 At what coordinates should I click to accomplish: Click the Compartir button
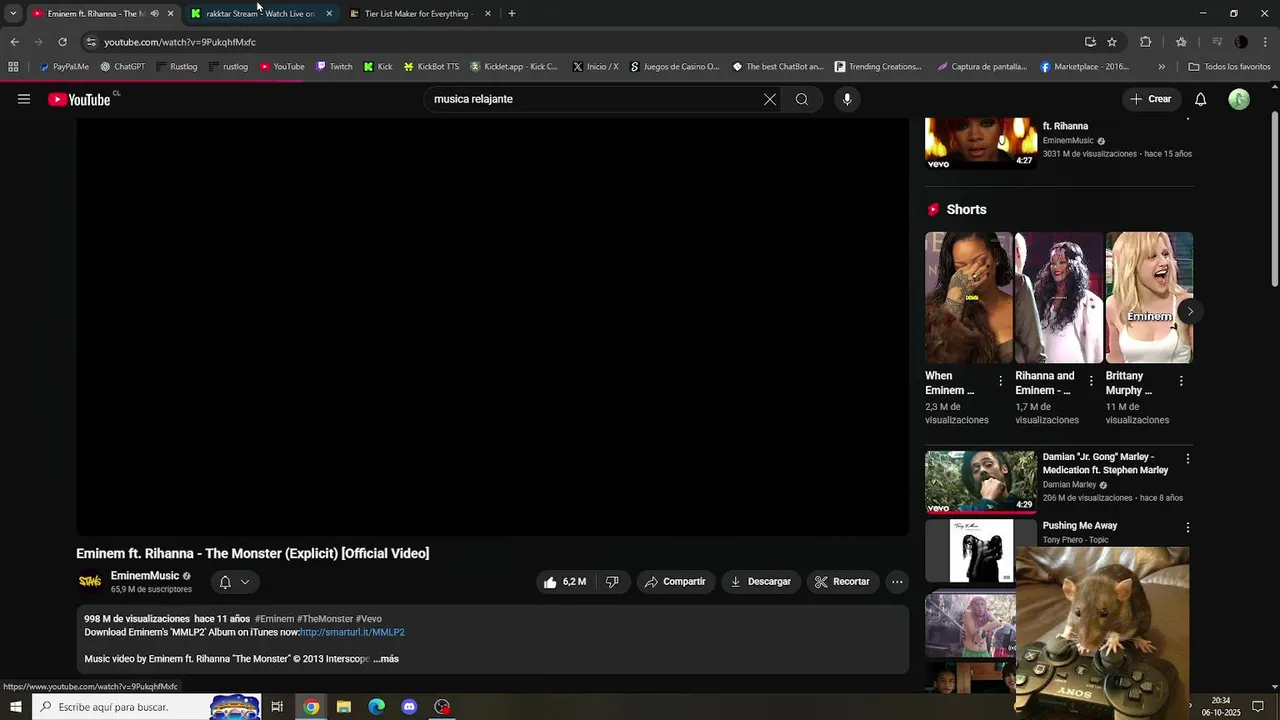coord(675,582)
